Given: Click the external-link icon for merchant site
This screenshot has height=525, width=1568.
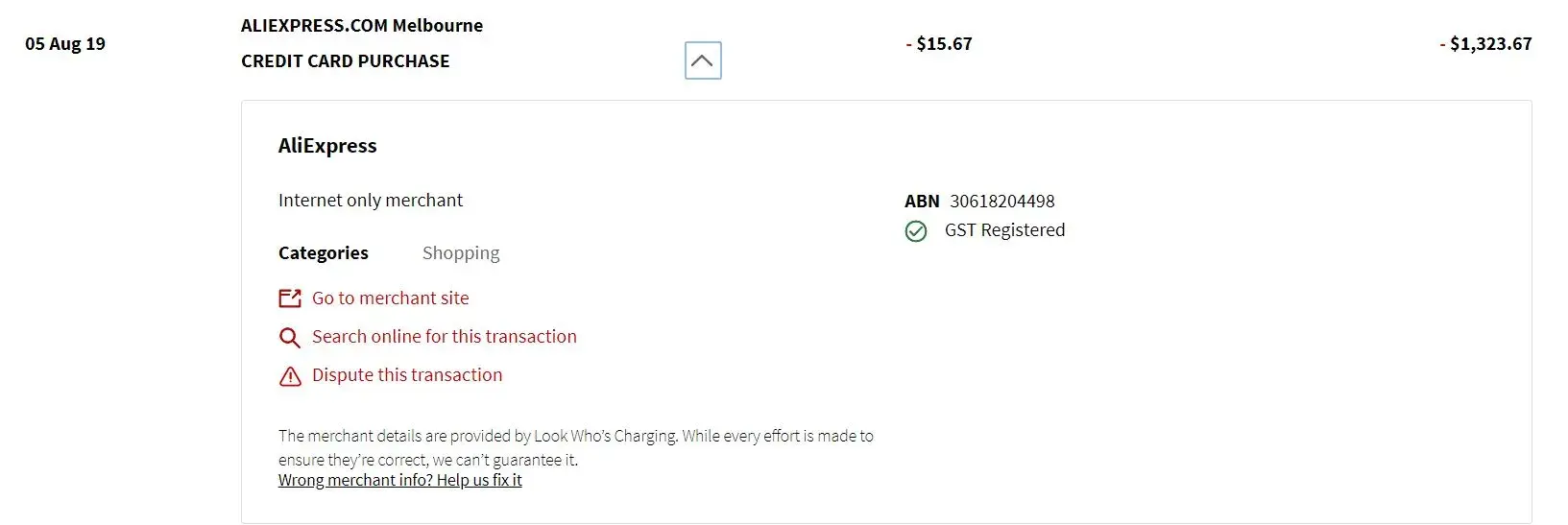Looking at the screenshot, I should [x=290, y=298].
